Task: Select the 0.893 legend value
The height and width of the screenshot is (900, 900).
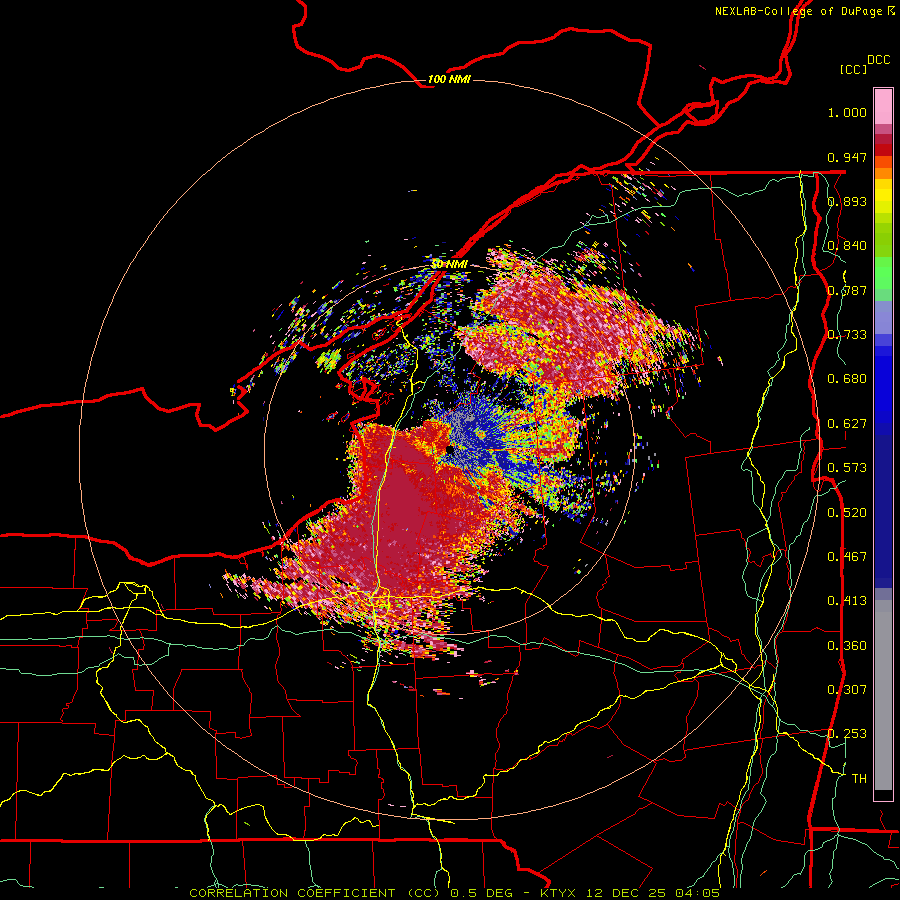Action: pyautogui.click(x=847, y=201)
